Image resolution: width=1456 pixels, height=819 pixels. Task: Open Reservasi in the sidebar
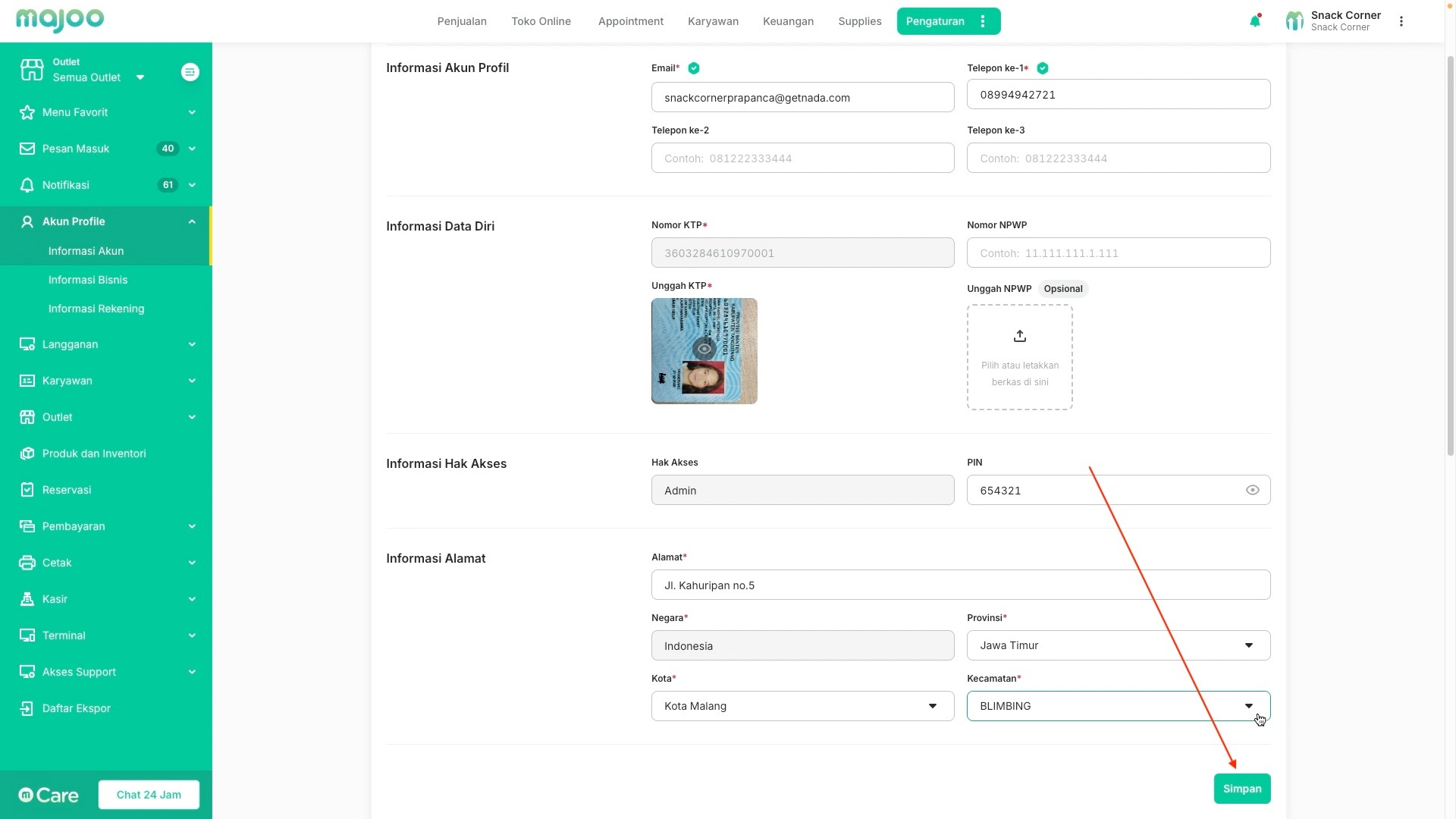[67, 490]
